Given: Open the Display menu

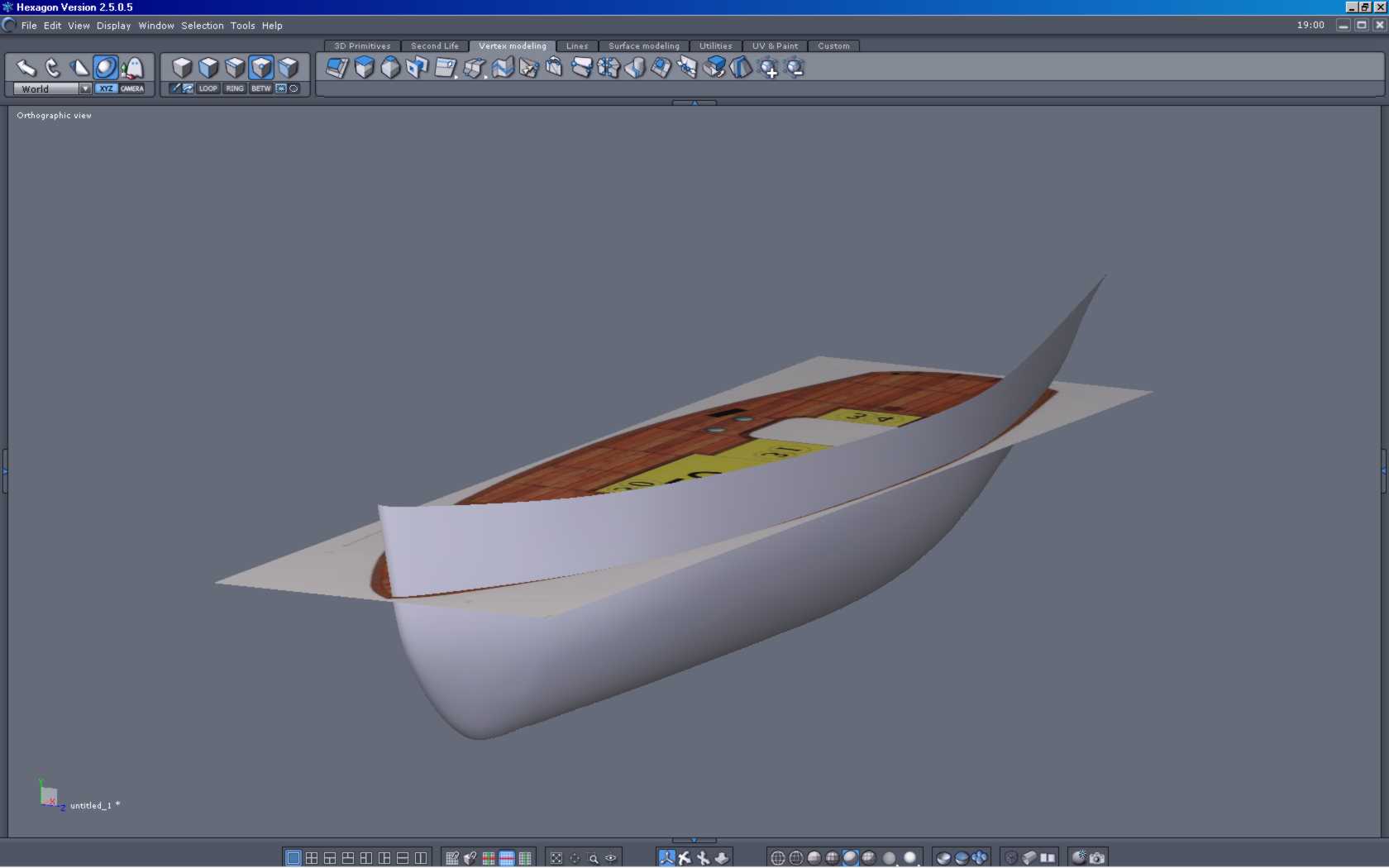Looking at the screenshot, I should click(113, 26).
